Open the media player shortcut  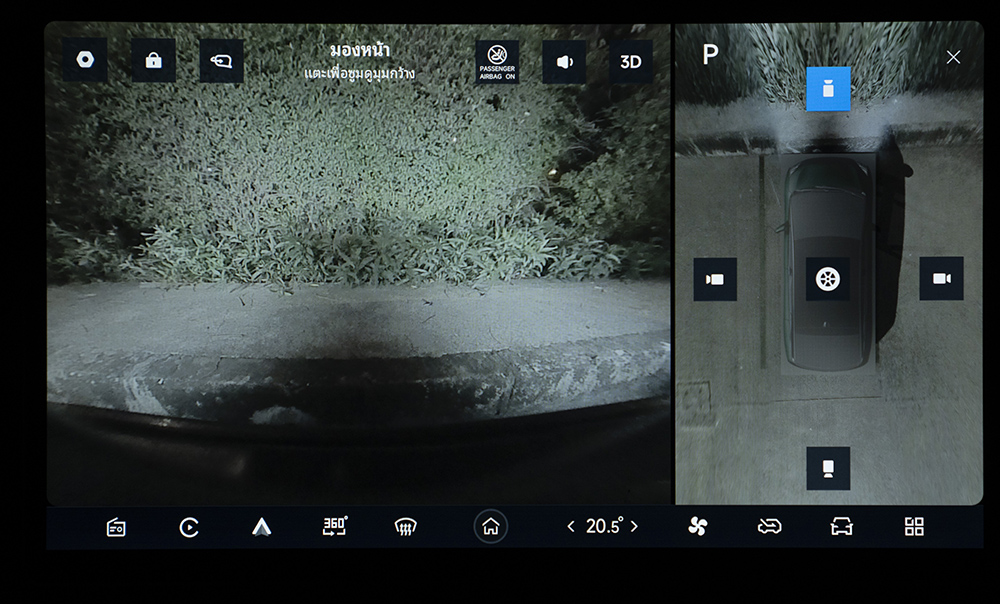point(189,527)
